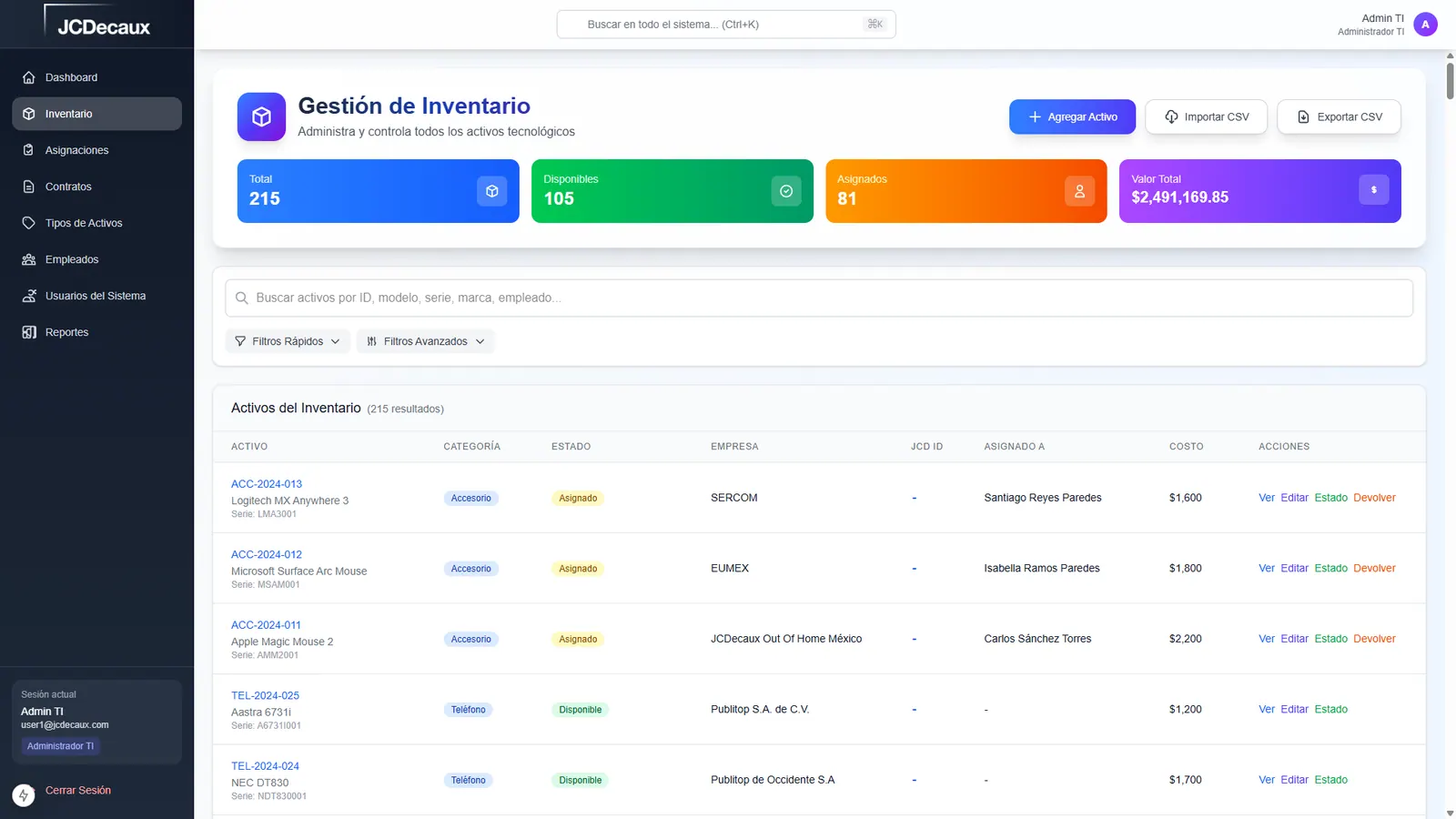The width and height of the screenshot is (1456, 819).
Task: Click Cerrar Sesión link
Action: (x=78, y=790)
